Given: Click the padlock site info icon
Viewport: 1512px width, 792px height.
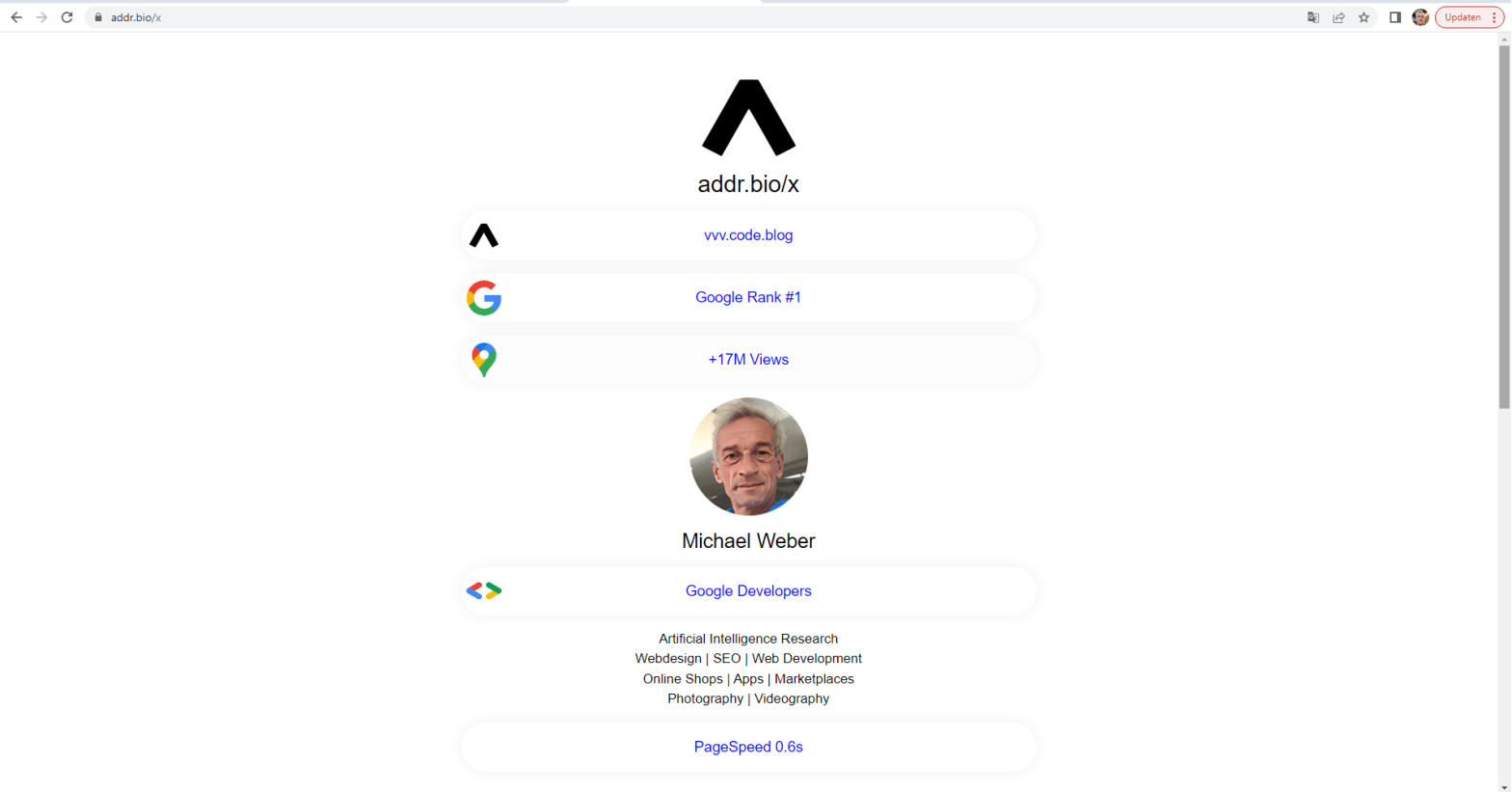Looking at the screenshot, I should click(98, 17).
